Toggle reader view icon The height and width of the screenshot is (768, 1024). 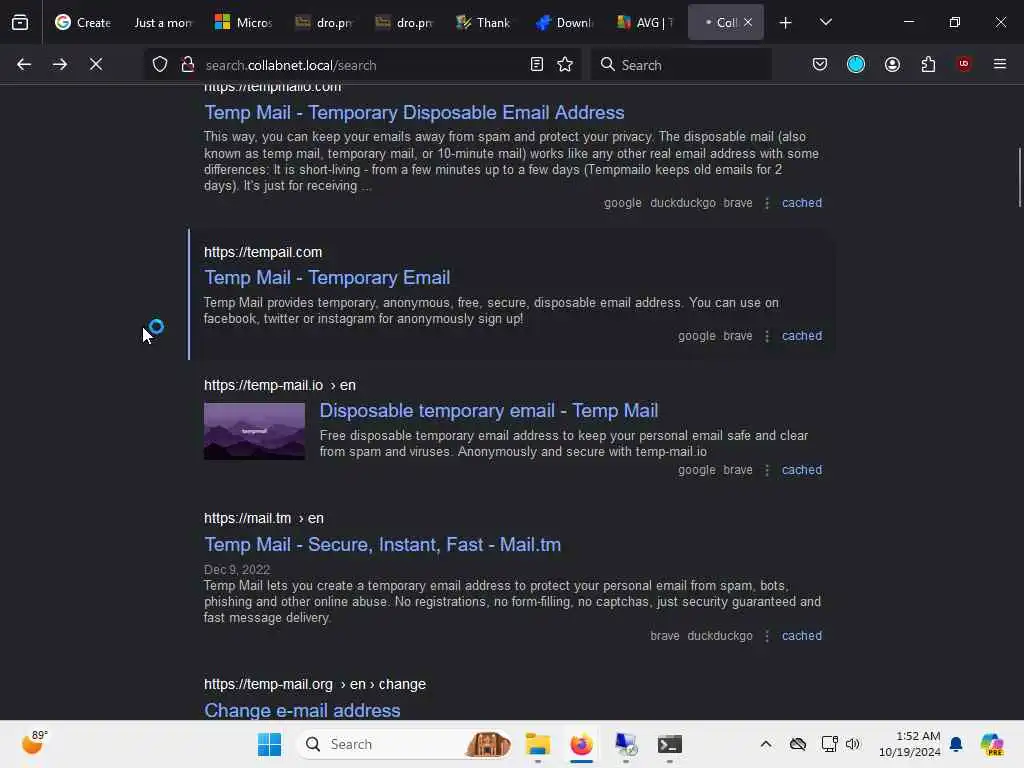pyautogui.click(x=537, y=64)
